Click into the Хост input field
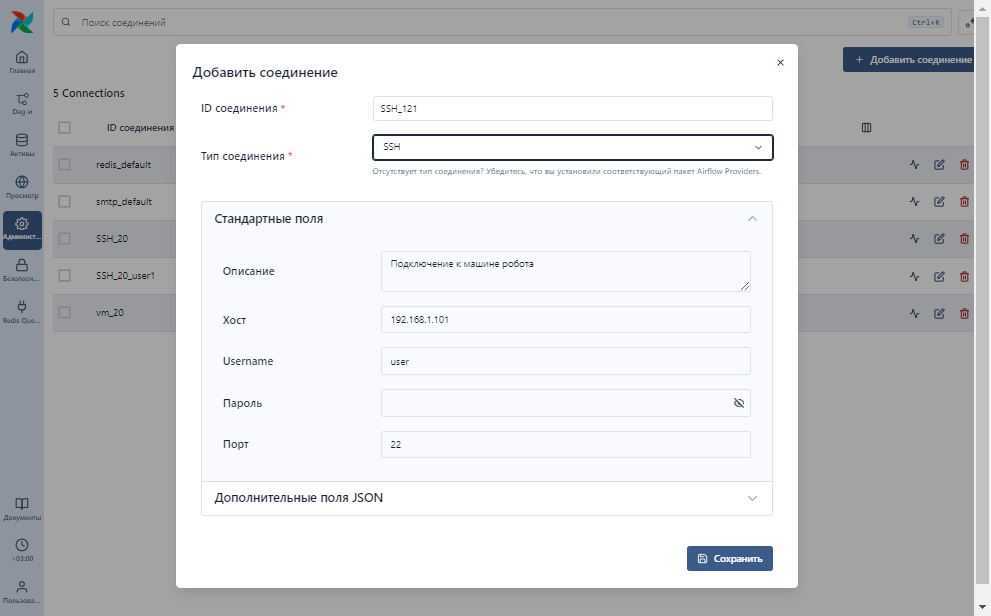This screenshot has width=991, height=616. coord(566,320)
